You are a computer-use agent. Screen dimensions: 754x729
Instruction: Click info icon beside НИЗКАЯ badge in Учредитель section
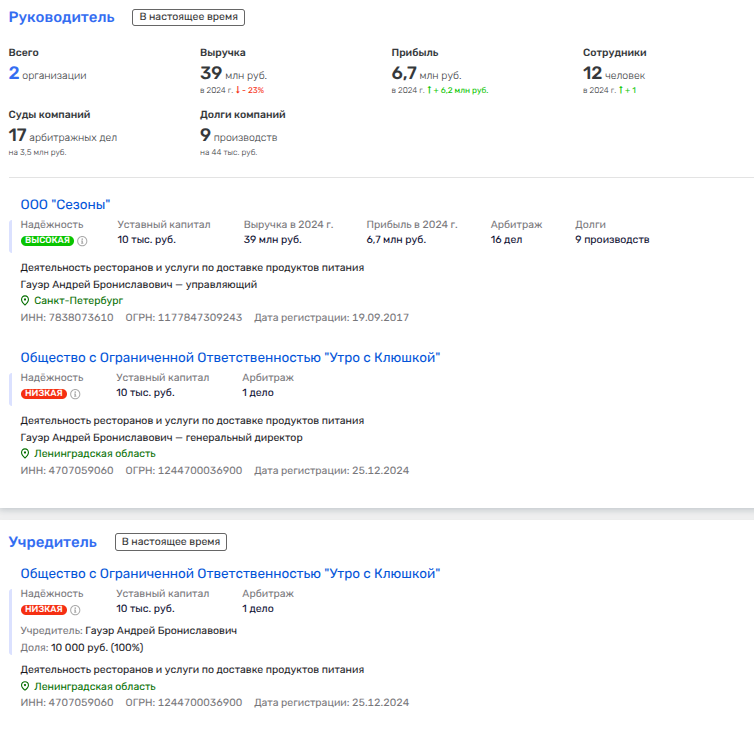pos(75,610)
